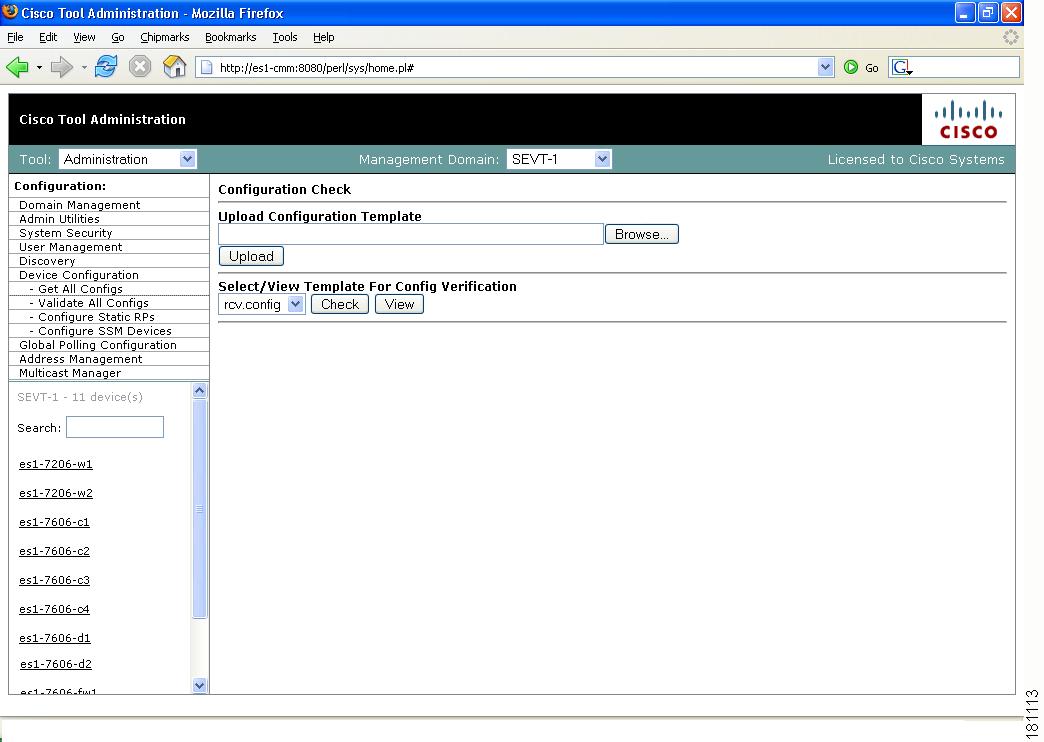Select device es1-7206-w1

tap(56, 464)
